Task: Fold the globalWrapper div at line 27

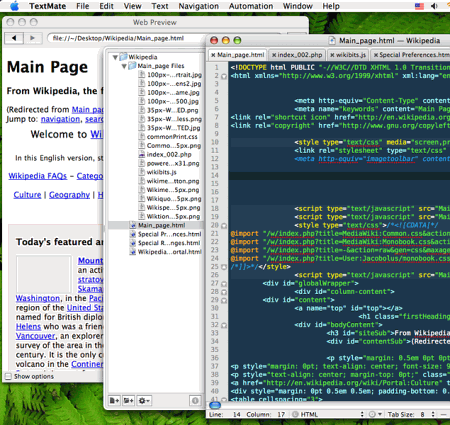Action: click(224, 284)
